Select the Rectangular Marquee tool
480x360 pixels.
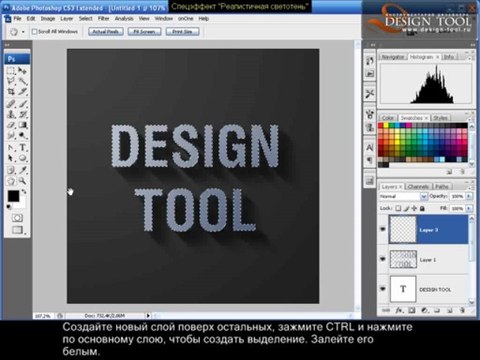[11, 71]
